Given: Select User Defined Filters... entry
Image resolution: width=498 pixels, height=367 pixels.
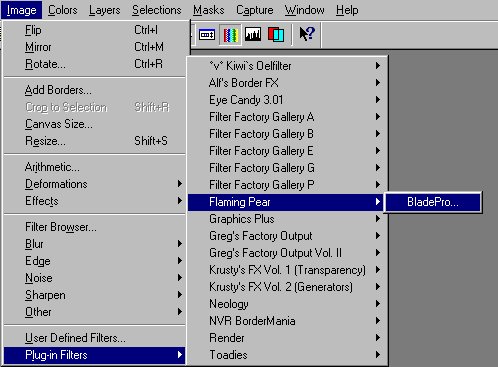Looking at the screenshot, I should click(95, 338).
